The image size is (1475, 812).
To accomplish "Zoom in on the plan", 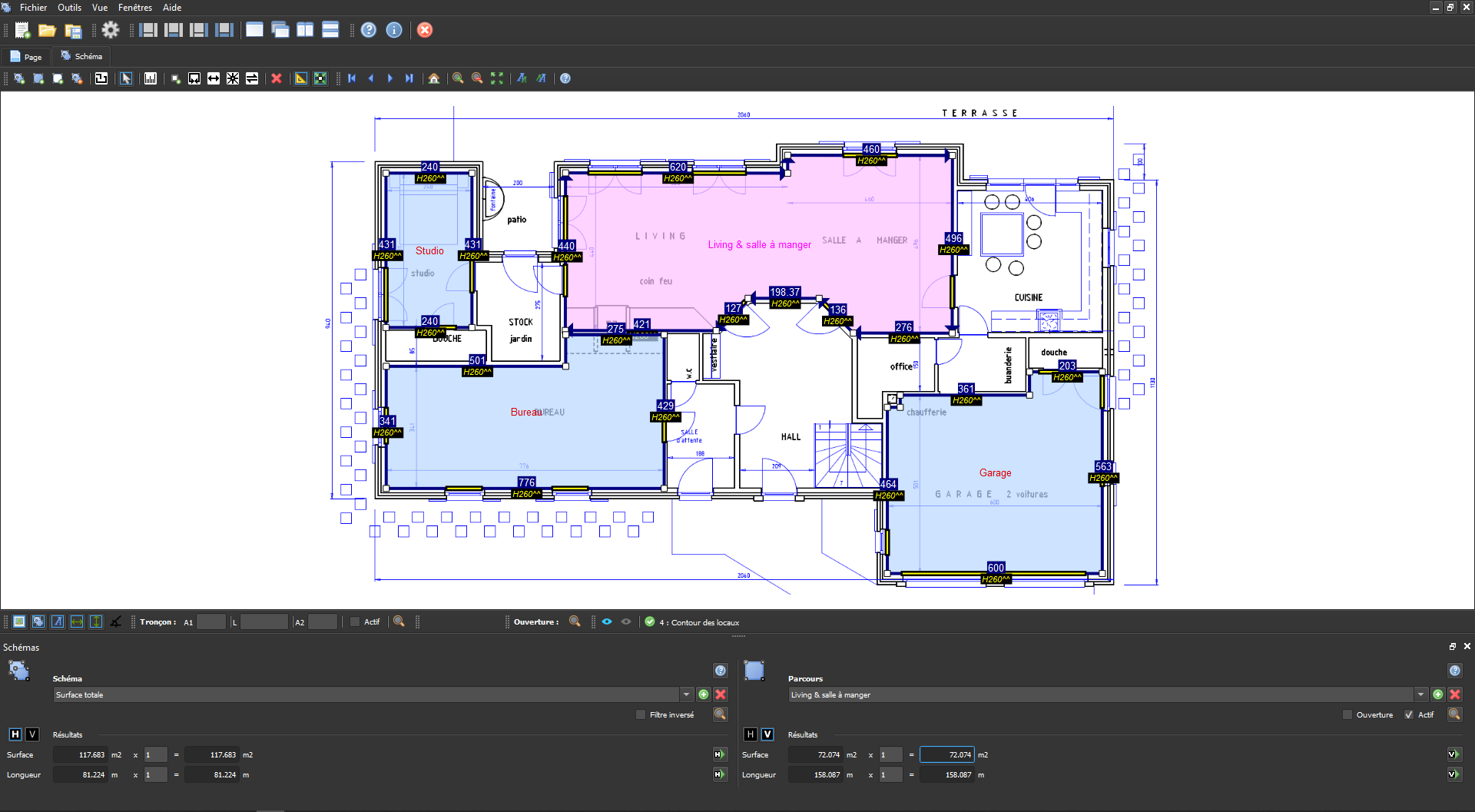I will tap(458, 78).
